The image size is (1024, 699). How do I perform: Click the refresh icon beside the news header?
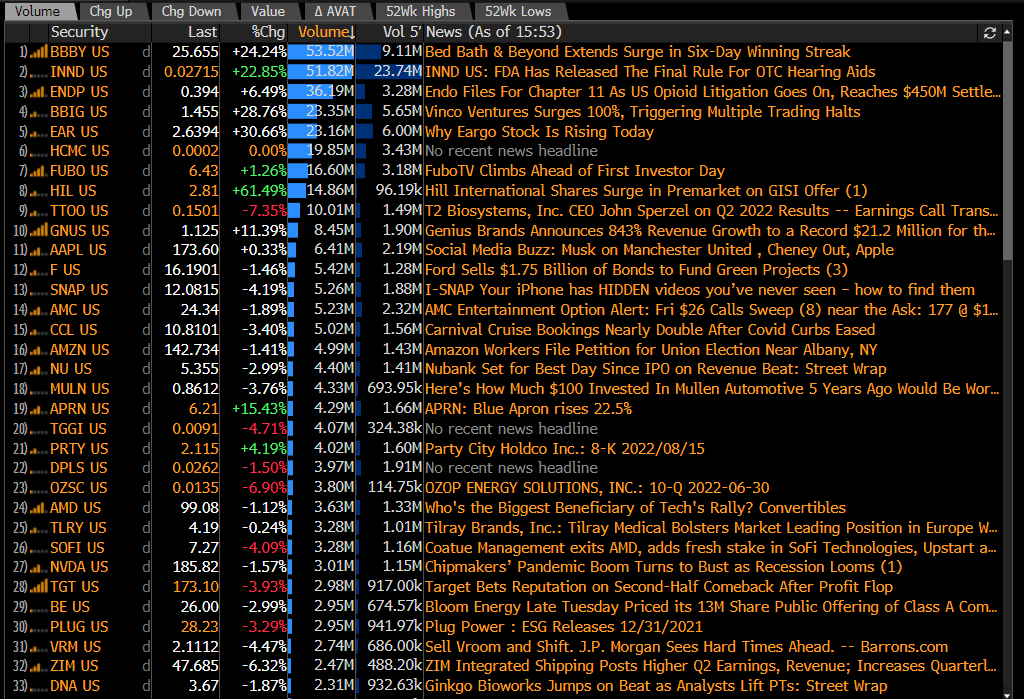(989, 33)
